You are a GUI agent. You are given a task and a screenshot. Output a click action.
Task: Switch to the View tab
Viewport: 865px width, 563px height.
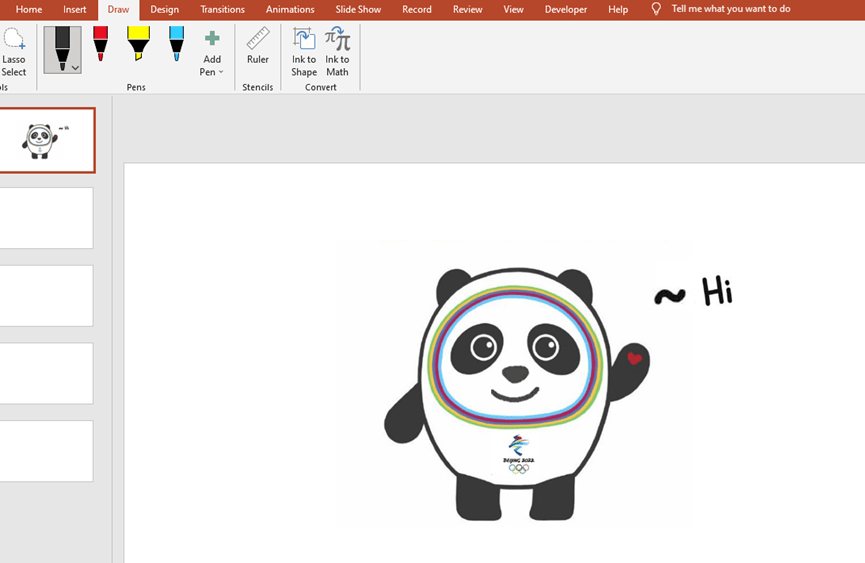pyautogui.click(x=513, y=9)
